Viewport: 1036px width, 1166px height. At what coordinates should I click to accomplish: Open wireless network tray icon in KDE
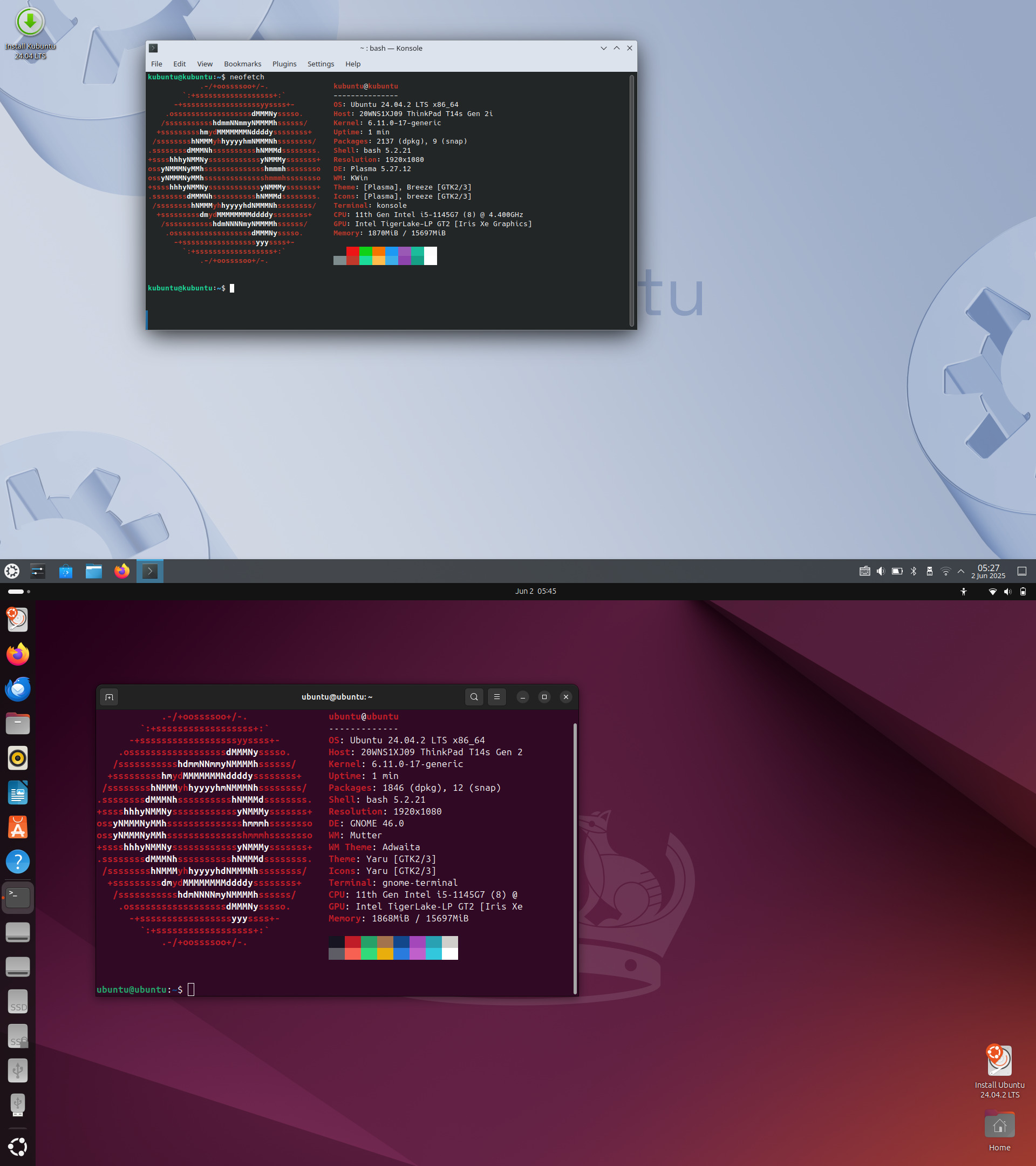[x=945, y=571]
